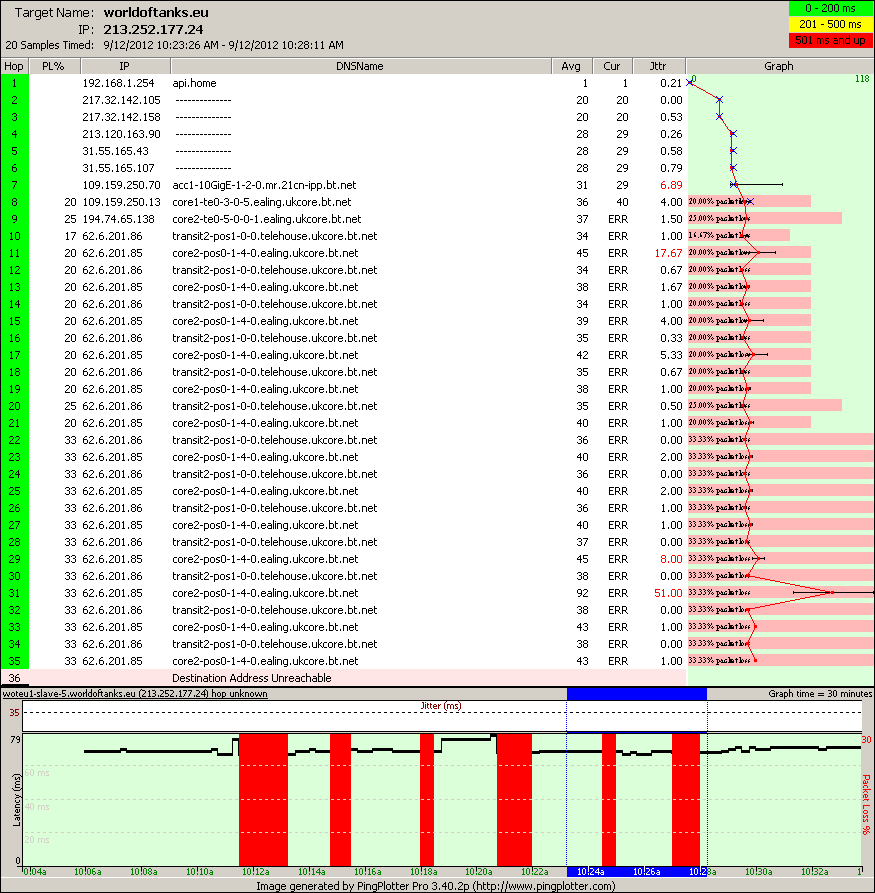Click api.home DNS name in hop 1
The image size is (875, 893).
(x=194, y=83)
